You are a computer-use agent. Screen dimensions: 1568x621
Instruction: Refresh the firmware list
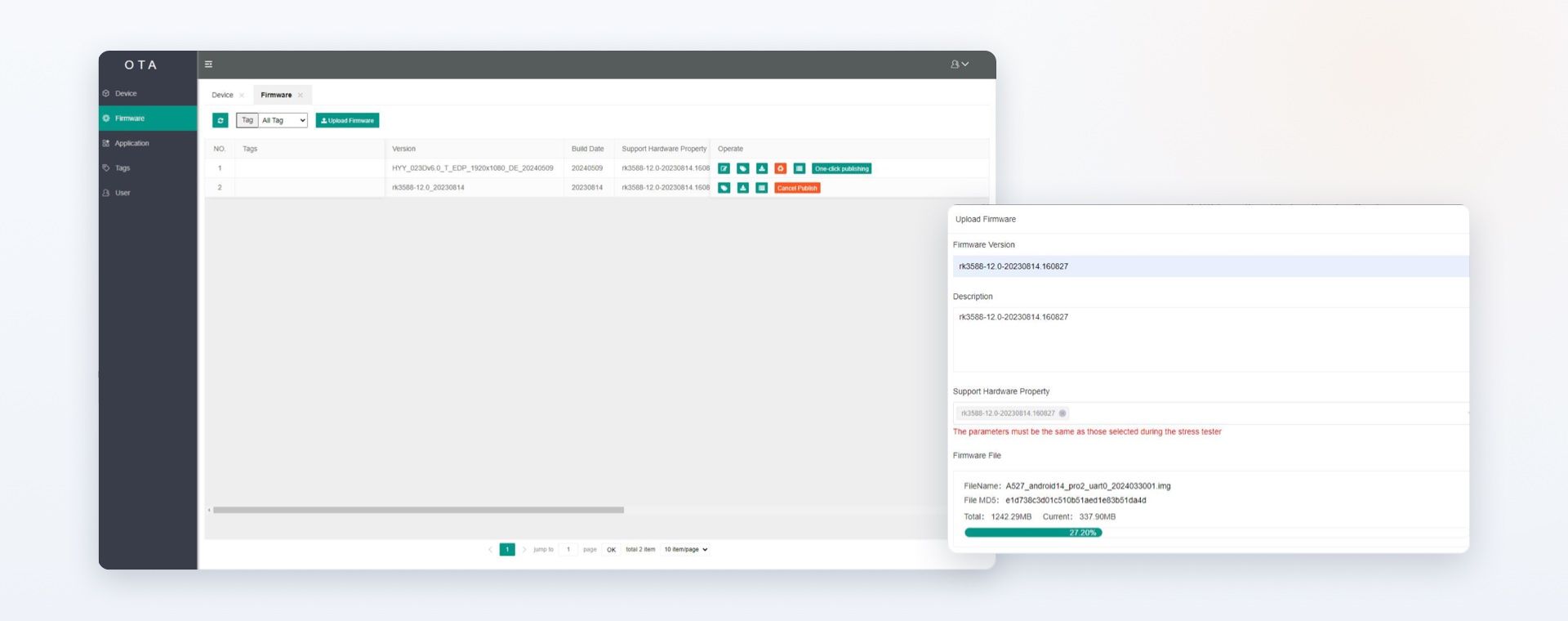coord(220,120)
